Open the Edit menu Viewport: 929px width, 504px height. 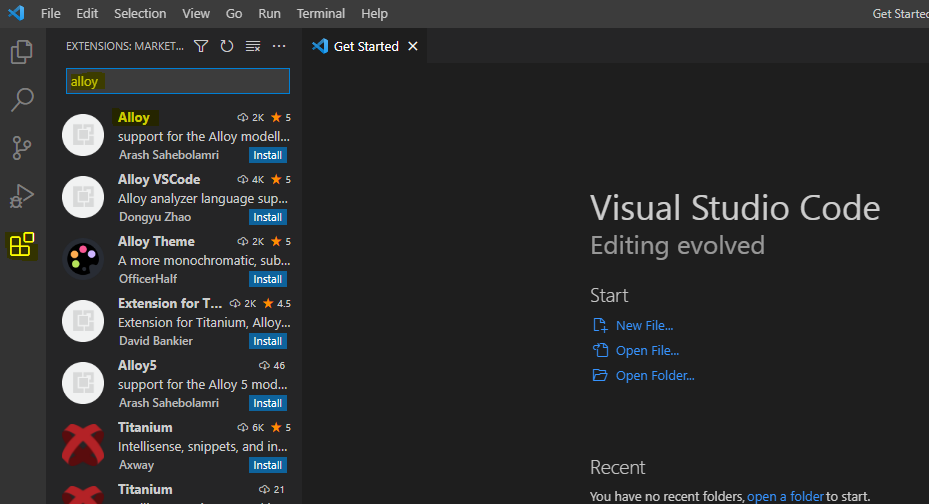[87, 13]
